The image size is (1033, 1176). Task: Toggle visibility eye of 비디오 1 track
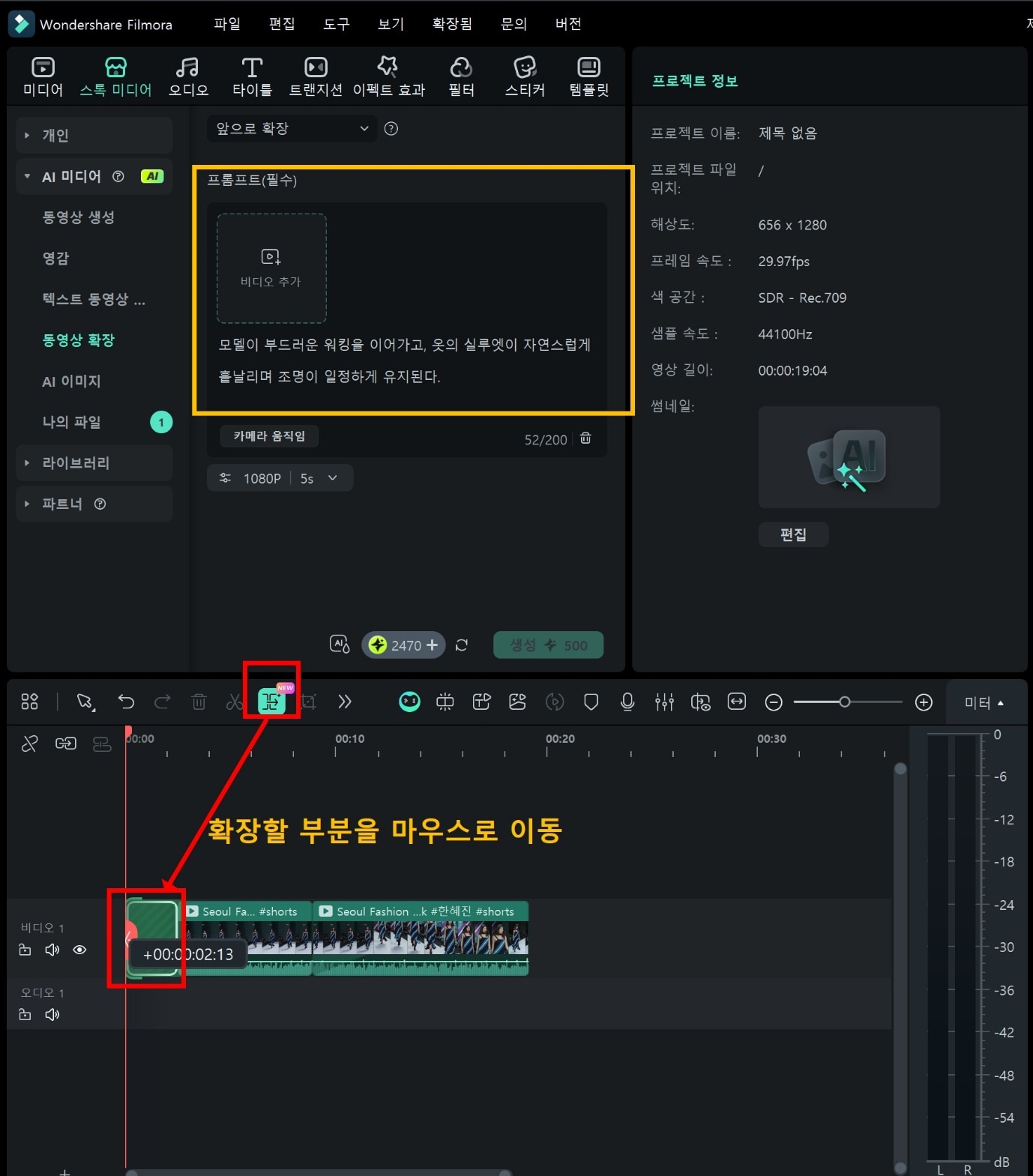tap(79, 950)
